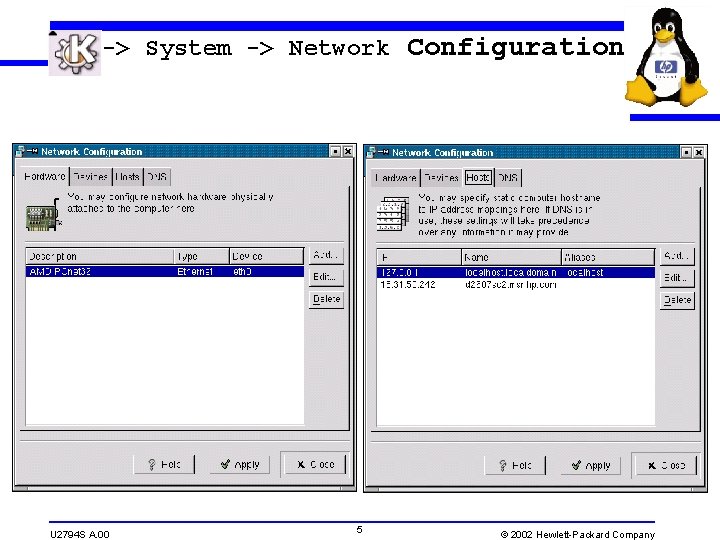The width and height of the screenshot is (720, 540).
Task: Click the Ethernet type cell
Action: tap(195, 272)
